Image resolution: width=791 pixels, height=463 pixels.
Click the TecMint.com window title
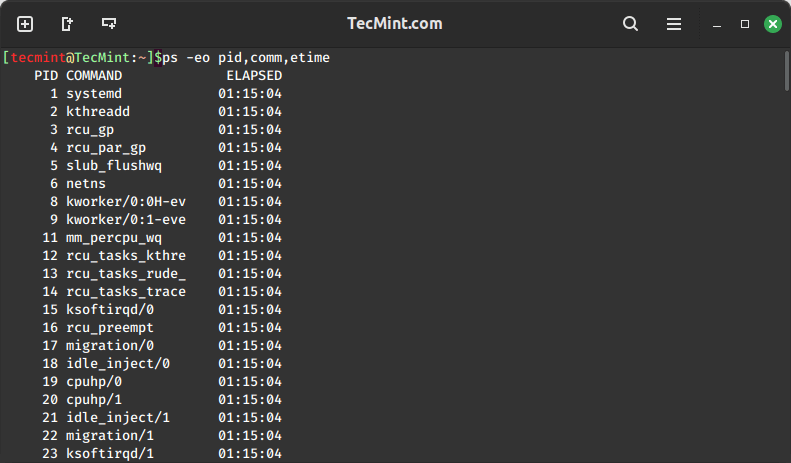click(x=394, y=24)
